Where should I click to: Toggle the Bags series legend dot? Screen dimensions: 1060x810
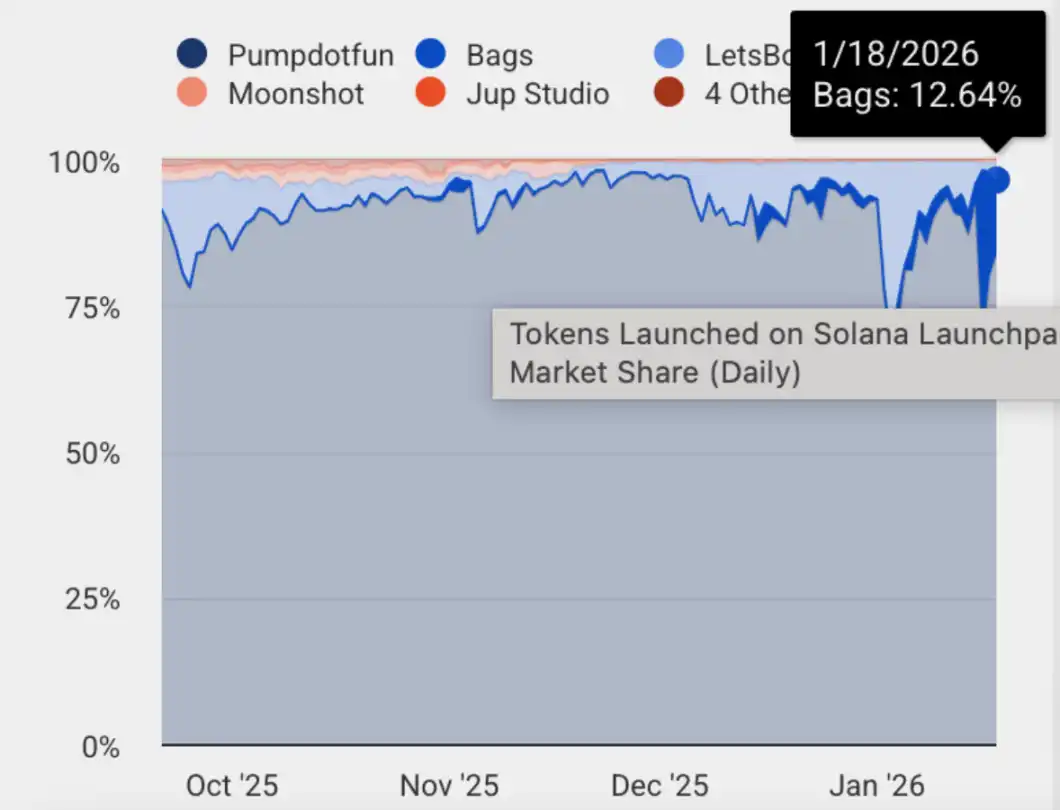(x=429, y=54)
